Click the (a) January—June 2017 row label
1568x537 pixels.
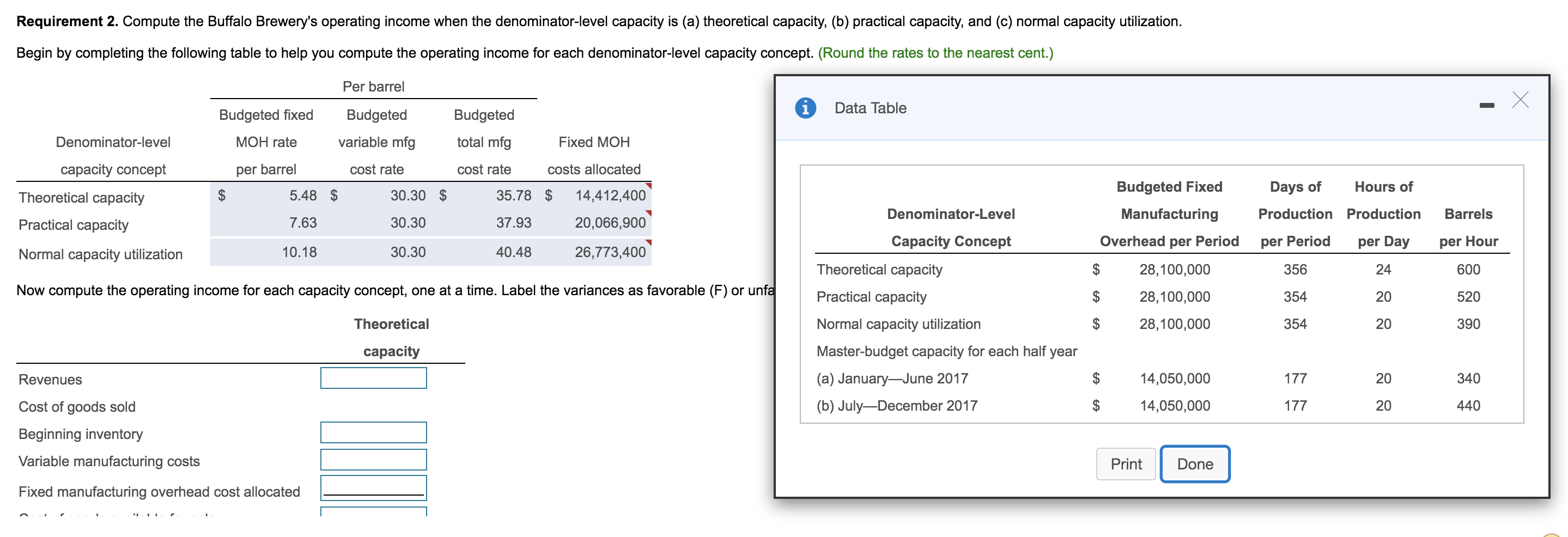coord(892,379)
